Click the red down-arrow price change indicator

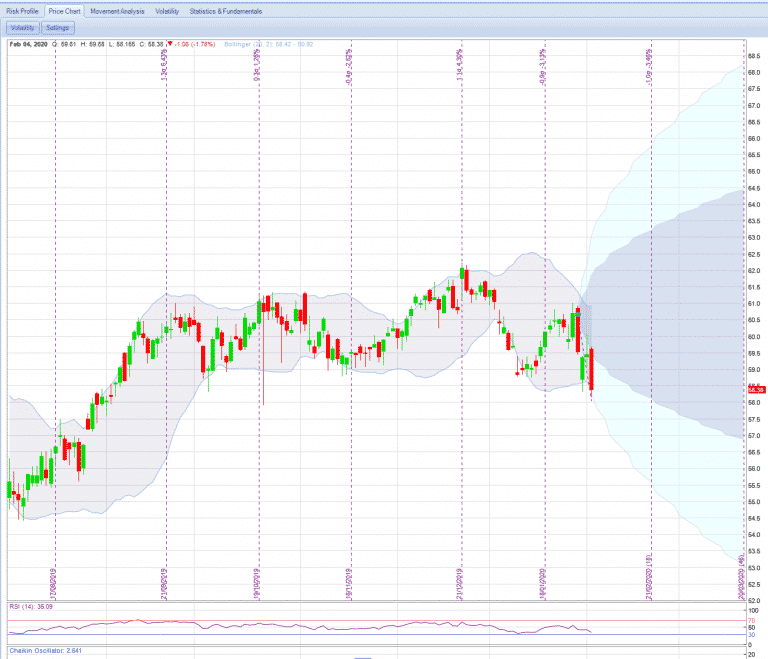[170, 44]
